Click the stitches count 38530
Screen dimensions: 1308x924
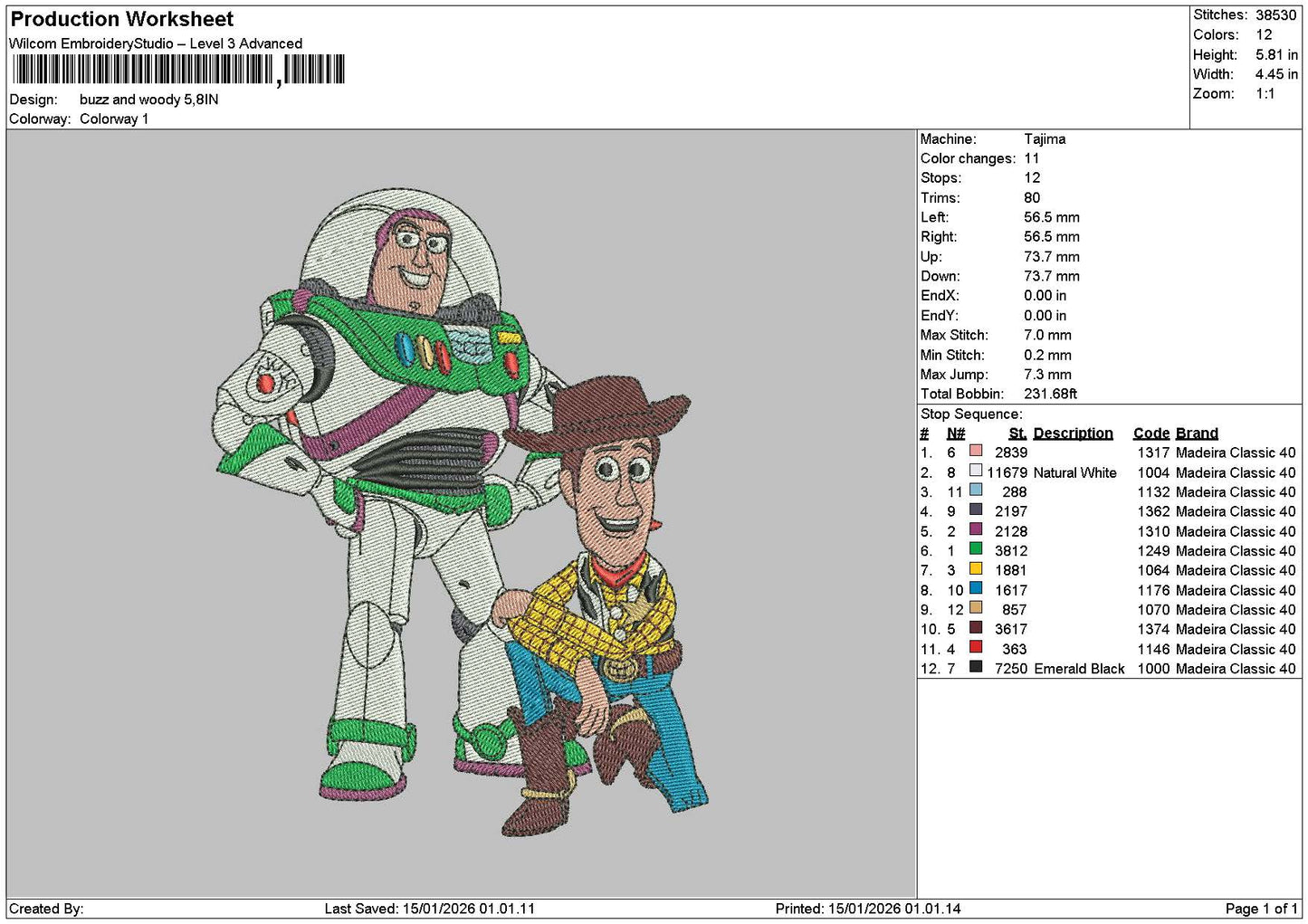(x=1276, y=15)
